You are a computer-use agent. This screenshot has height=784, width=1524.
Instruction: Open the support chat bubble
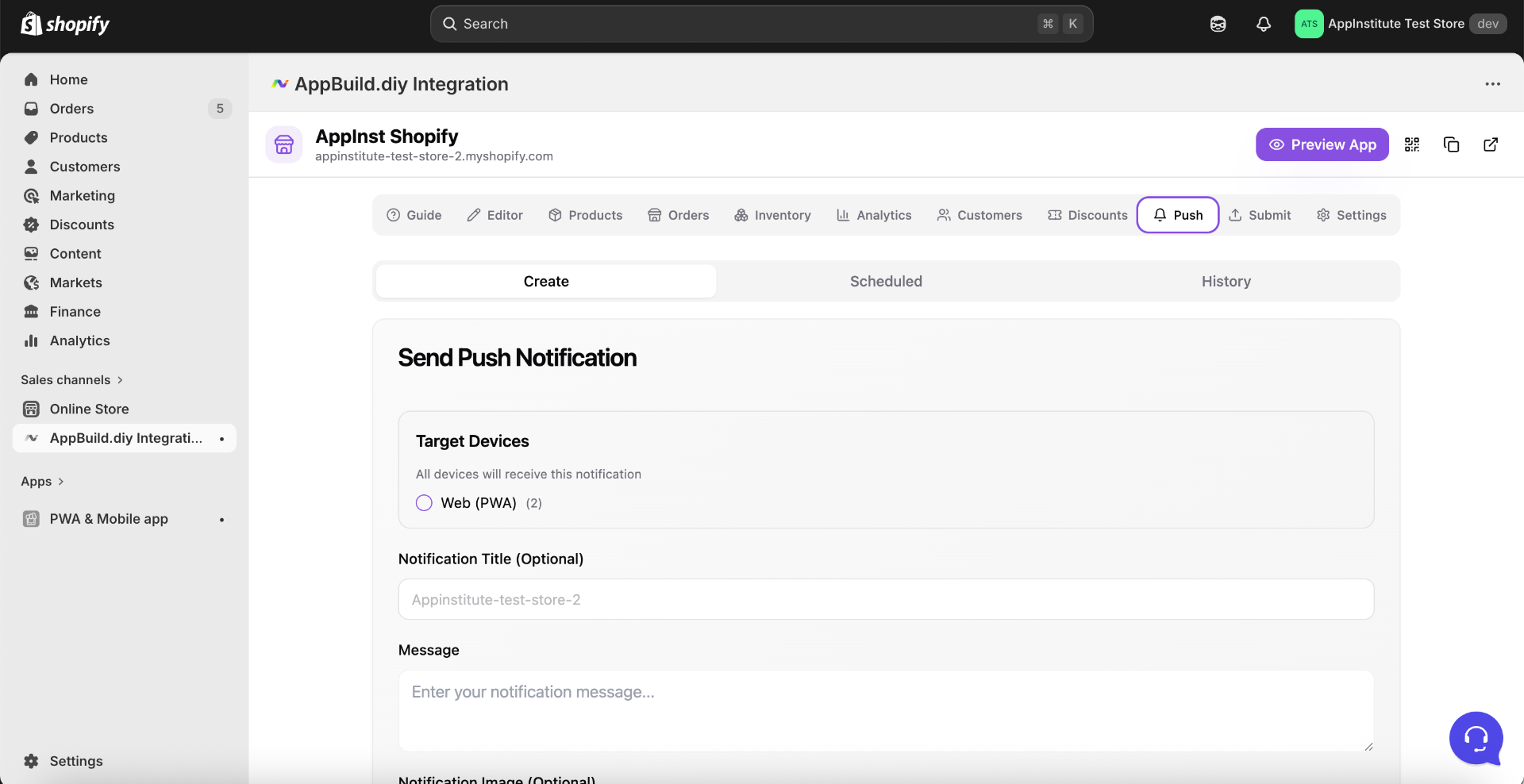click(x=1476, y=738)
